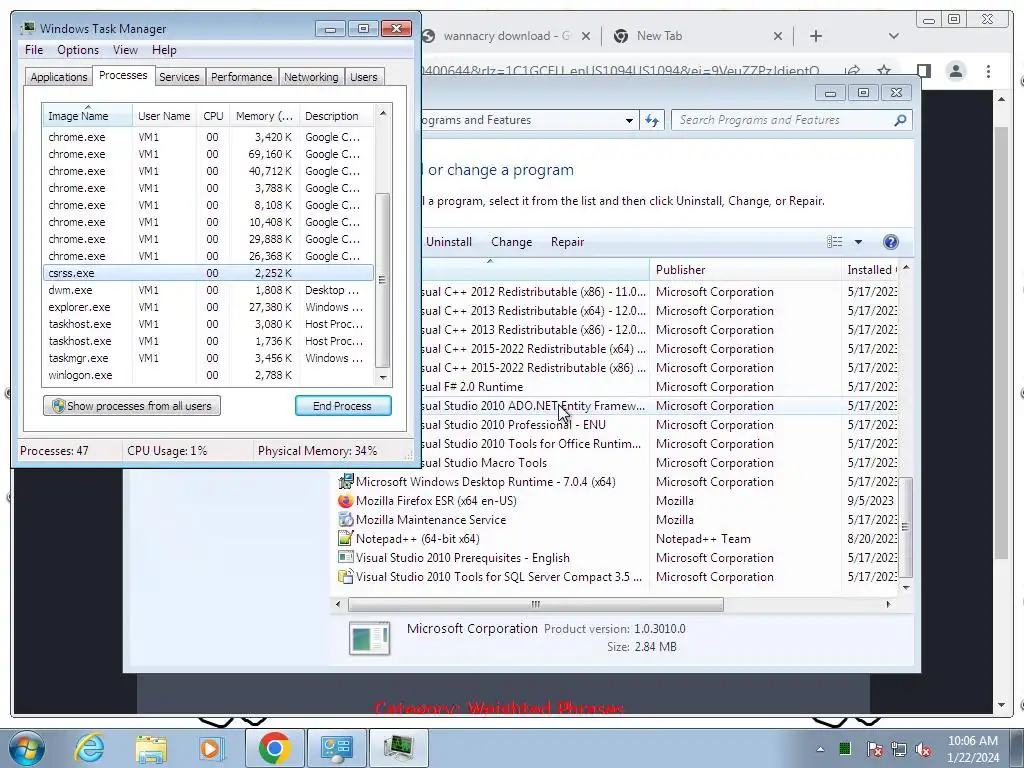
Task: Click search magnifier in Programs and Features
Action: point(900,120)
